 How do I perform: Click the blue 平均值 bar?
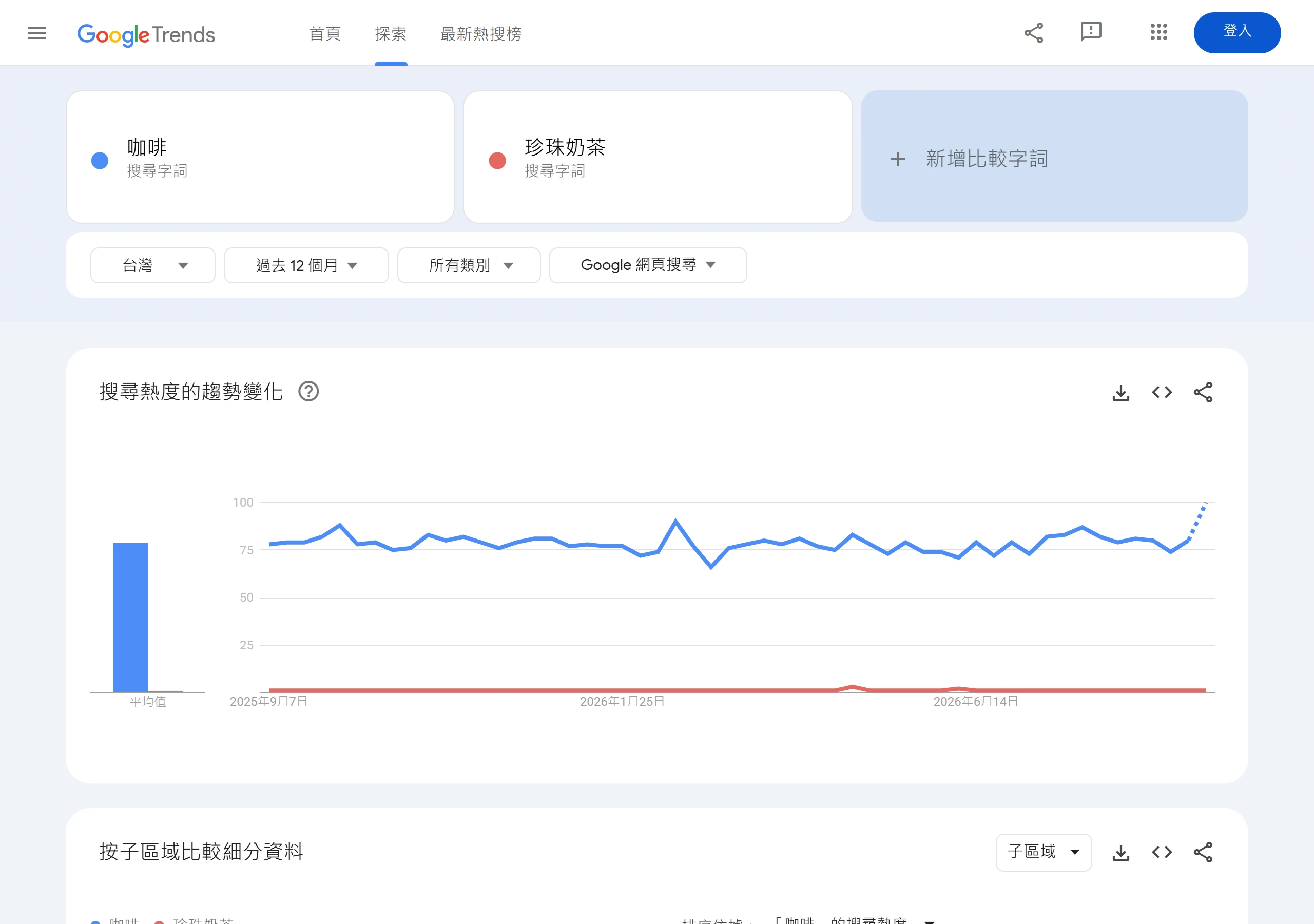(130, 617)
